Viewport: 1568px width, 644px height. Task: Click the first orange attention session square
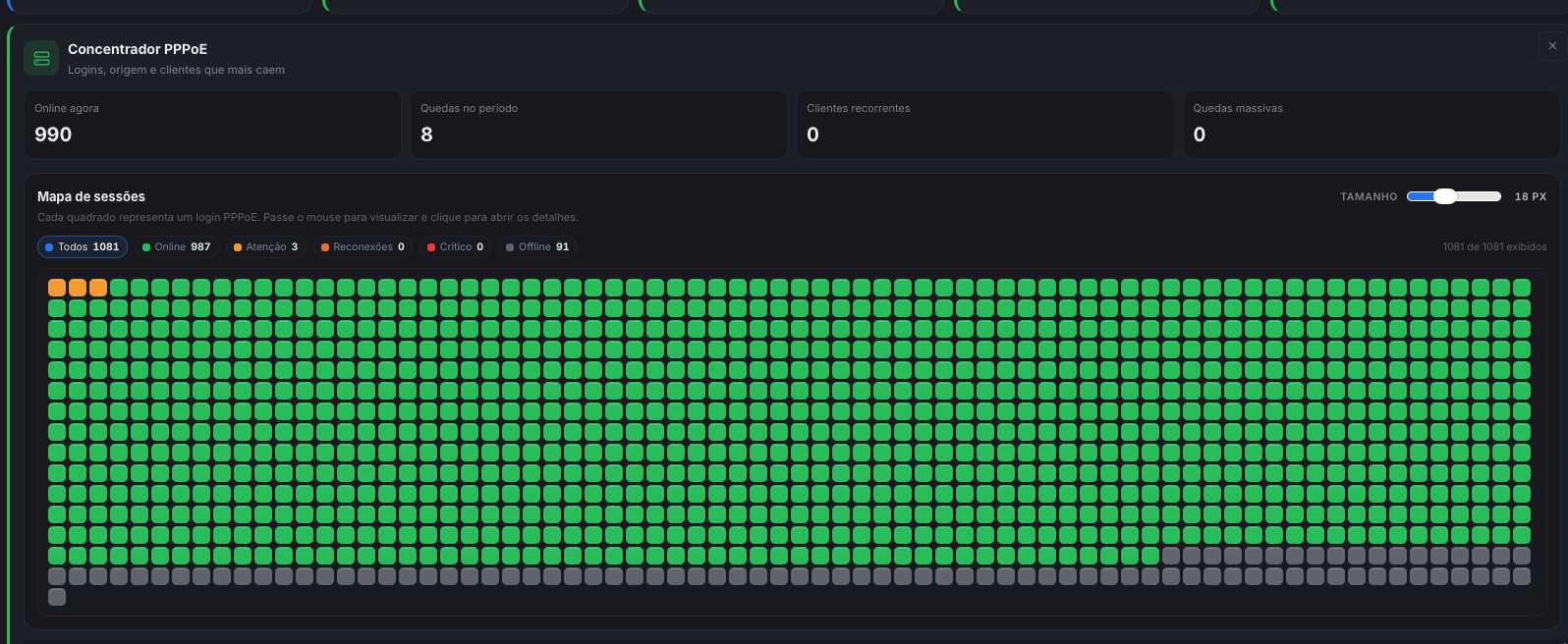point(57,288)
